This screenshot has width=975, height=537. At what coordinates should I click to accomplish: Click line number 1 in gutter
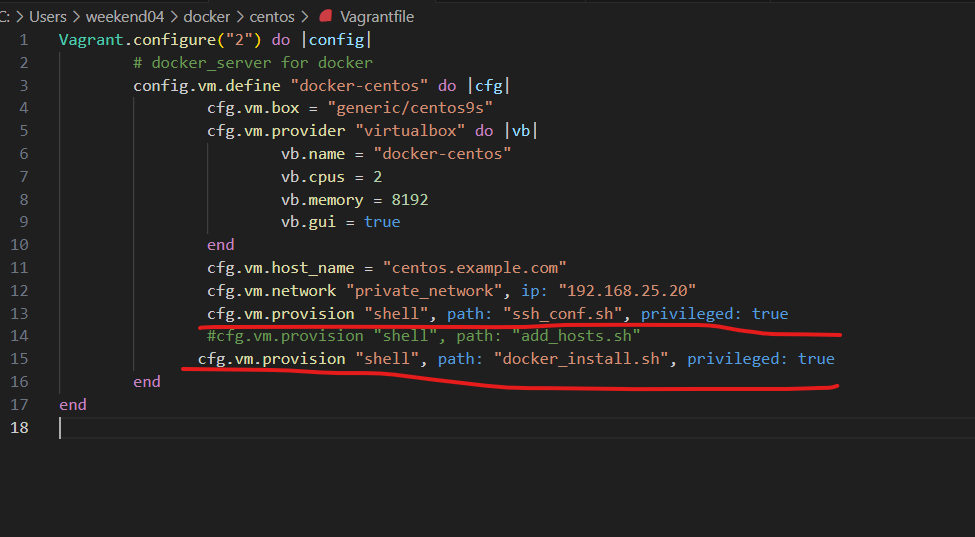coord(24,40)
